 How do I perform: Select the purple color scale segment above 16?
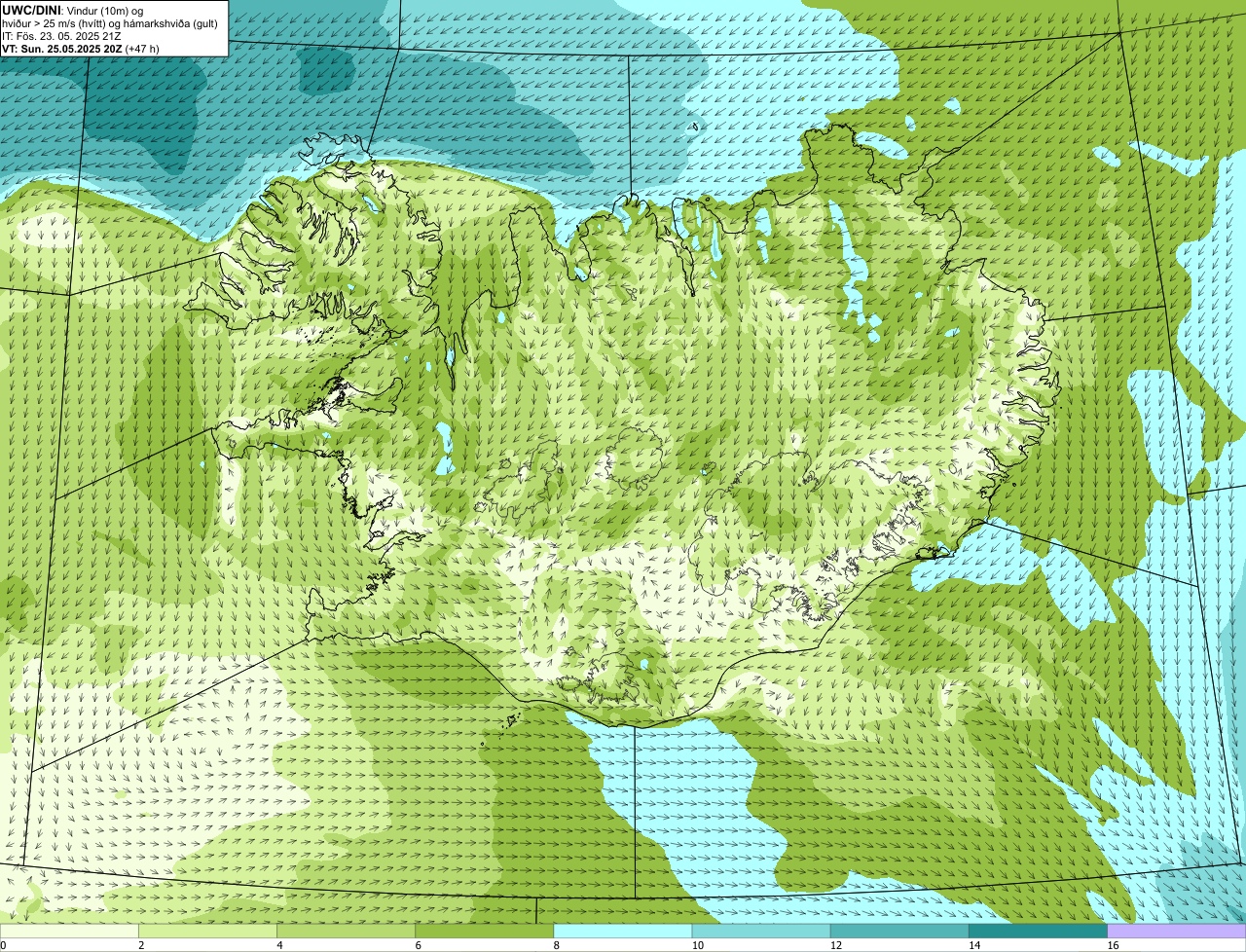coord(1177,931)
